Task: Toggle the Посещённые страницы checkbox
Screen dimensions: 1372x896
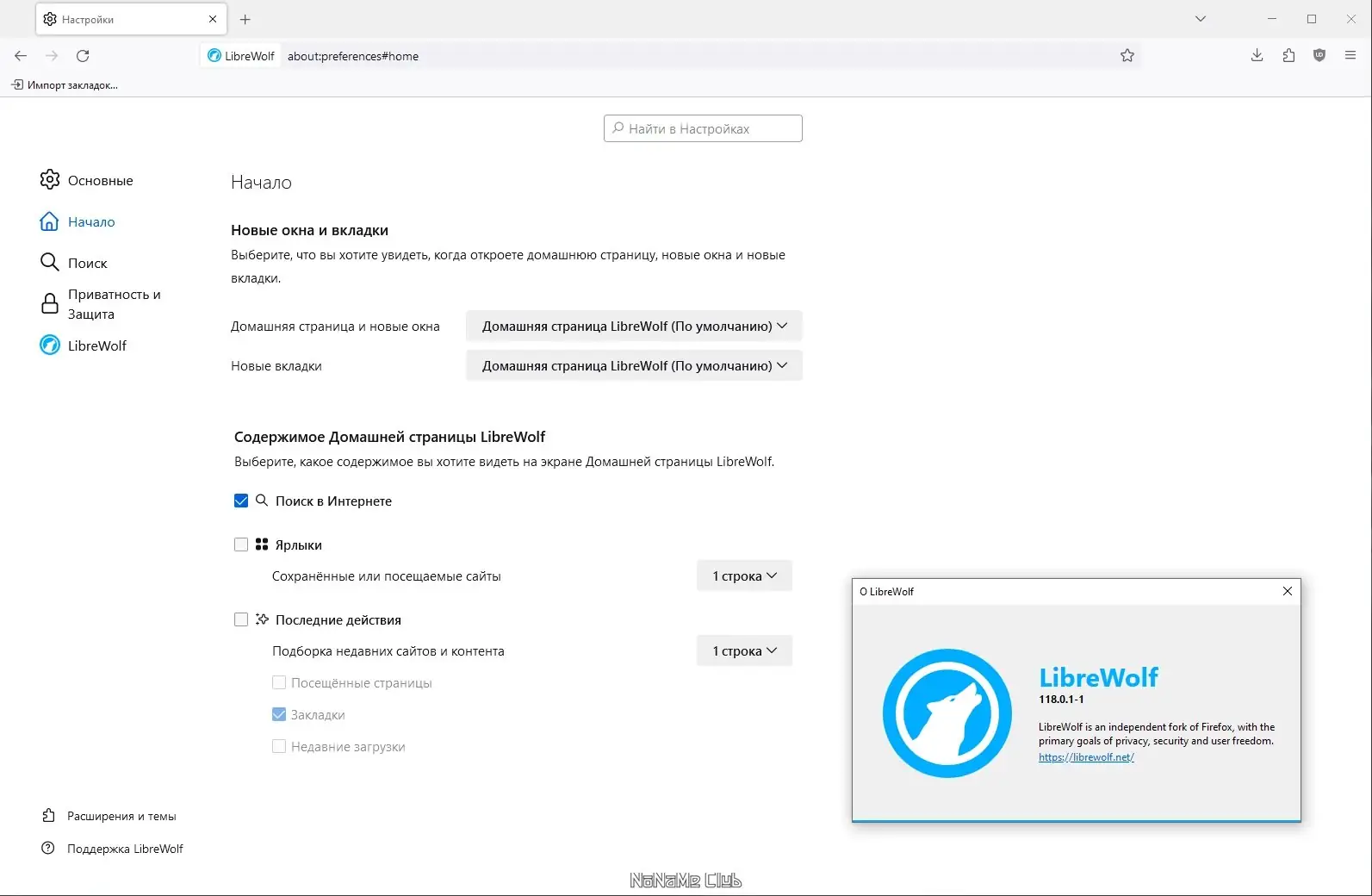Action: click(x=279, y=682)
